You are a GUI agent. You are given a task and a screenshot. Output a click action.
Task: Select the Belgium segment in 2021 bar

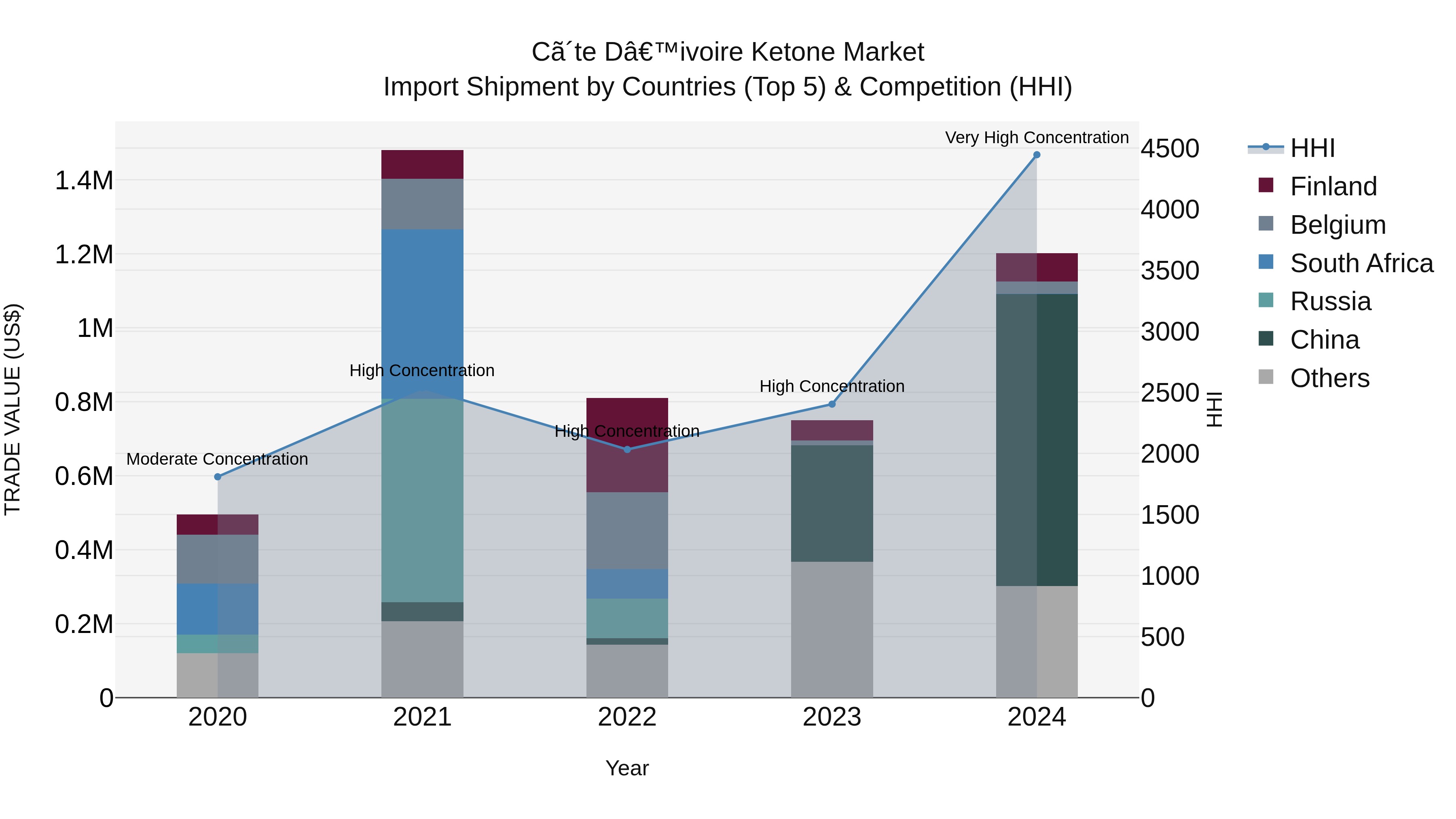pyautogui.click(x=422, y=204)
